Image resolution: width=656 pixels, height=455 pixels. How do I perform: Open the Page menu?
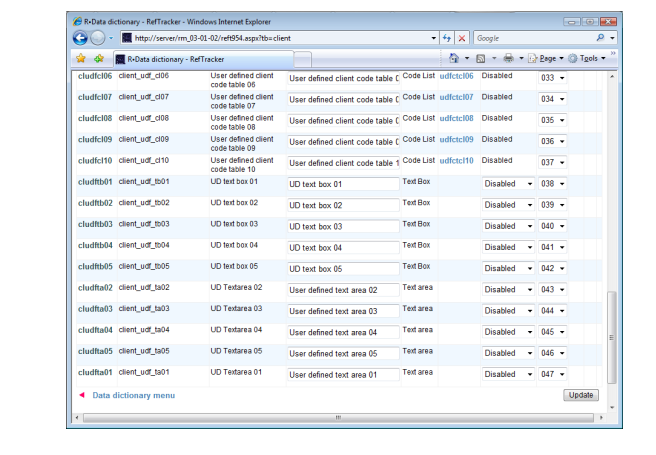pos(546,59)
